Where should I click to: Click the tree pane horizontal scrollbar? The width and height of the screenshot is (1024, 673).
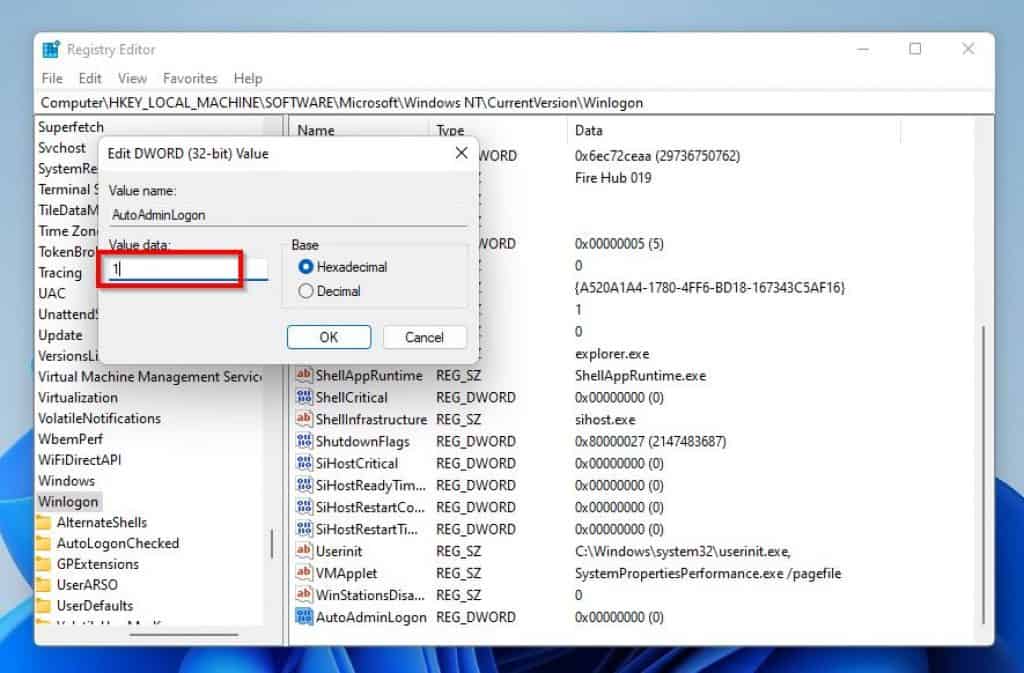tap(184, 634)
